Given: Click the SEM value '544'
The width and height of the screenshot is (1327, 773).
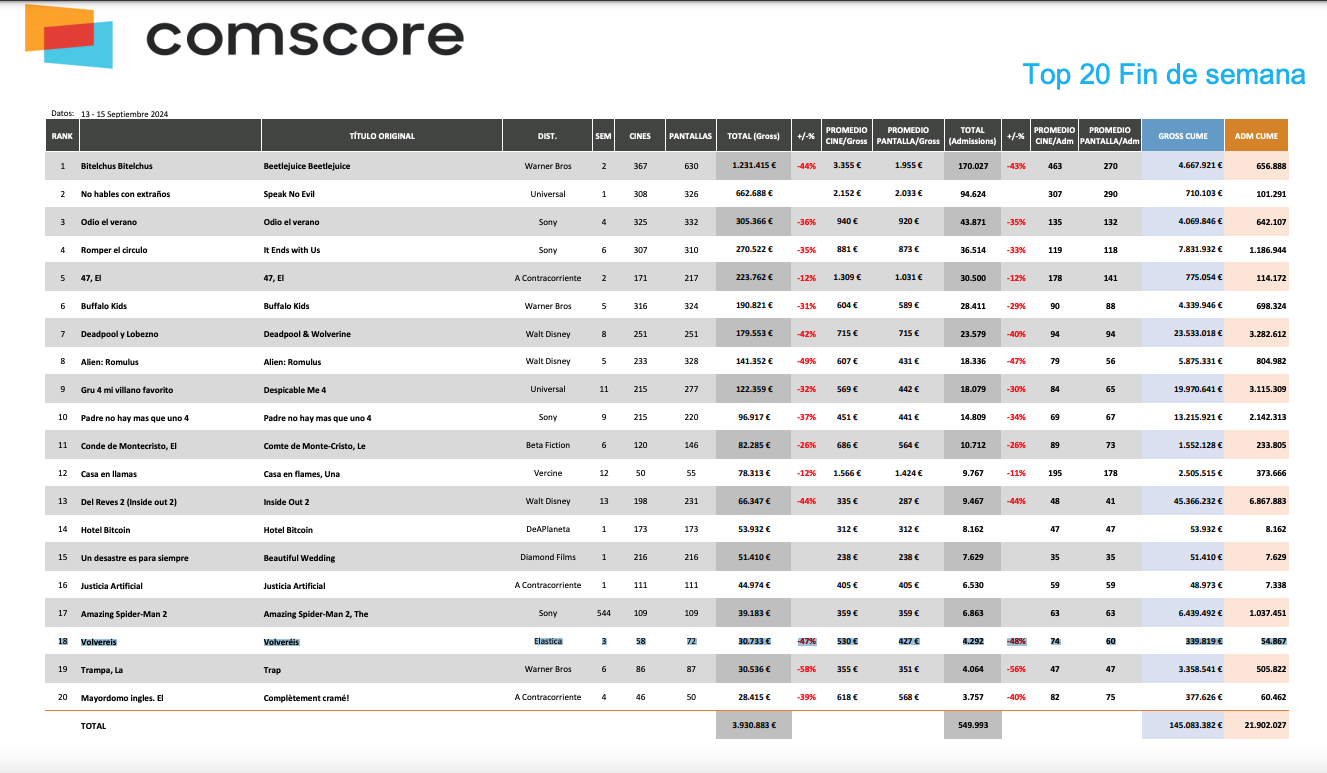Looking at the screenshot, I should 603,614.
